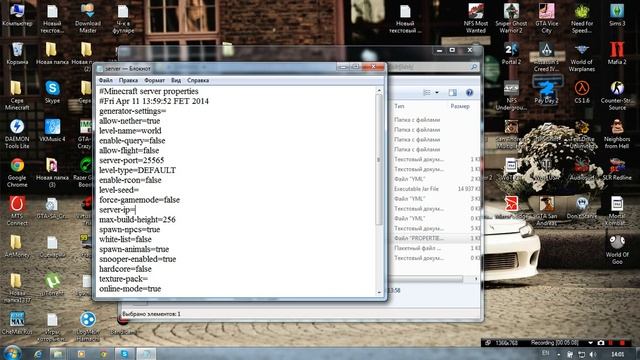This screenshot has width=640, height=360.
Task: Select the Новая папка1337 folder icon
Action: click(17, 289)
